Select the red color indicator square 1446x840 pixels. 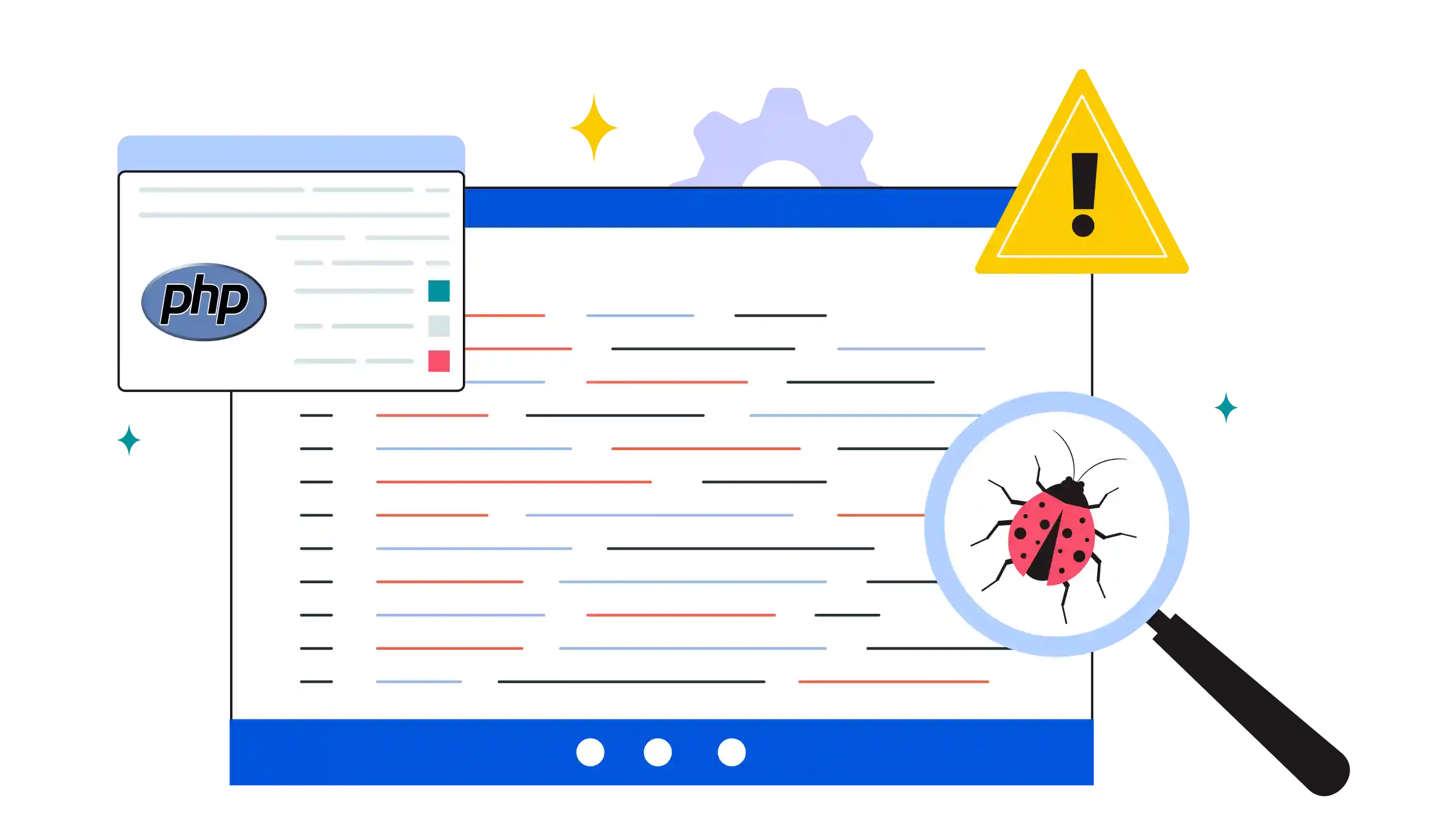click(437, 360)
